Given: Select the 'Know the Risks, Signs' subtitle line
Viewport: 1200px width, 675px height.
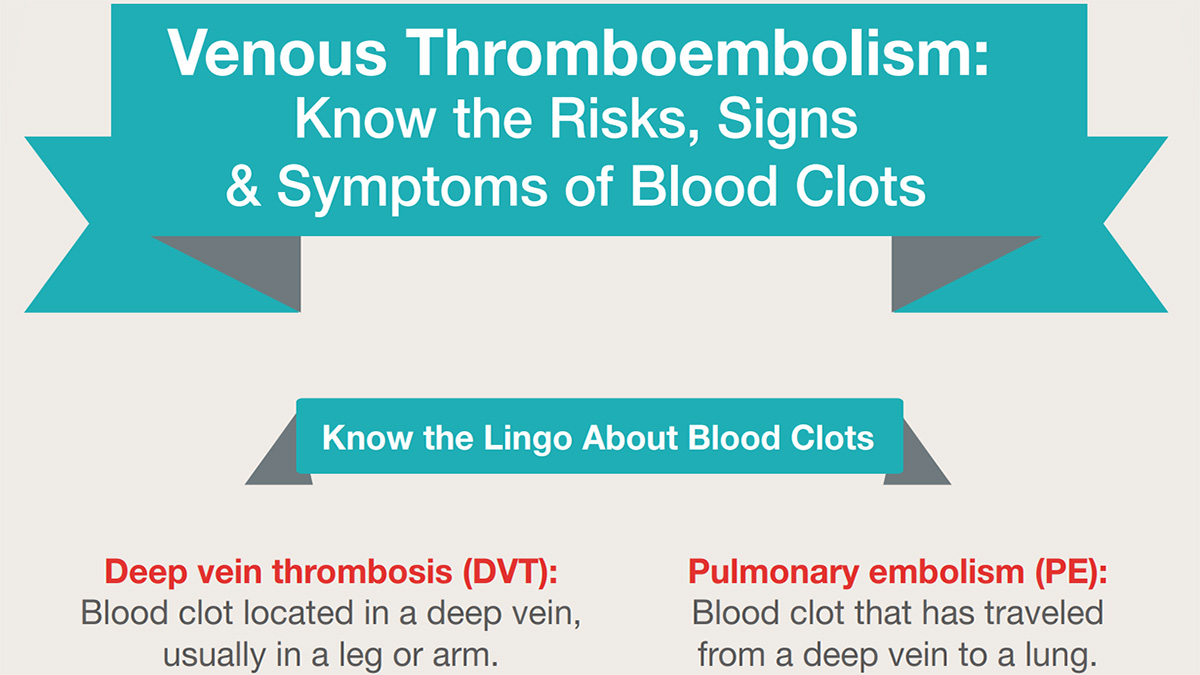Looking at the screenshot, I should (576, 120).
